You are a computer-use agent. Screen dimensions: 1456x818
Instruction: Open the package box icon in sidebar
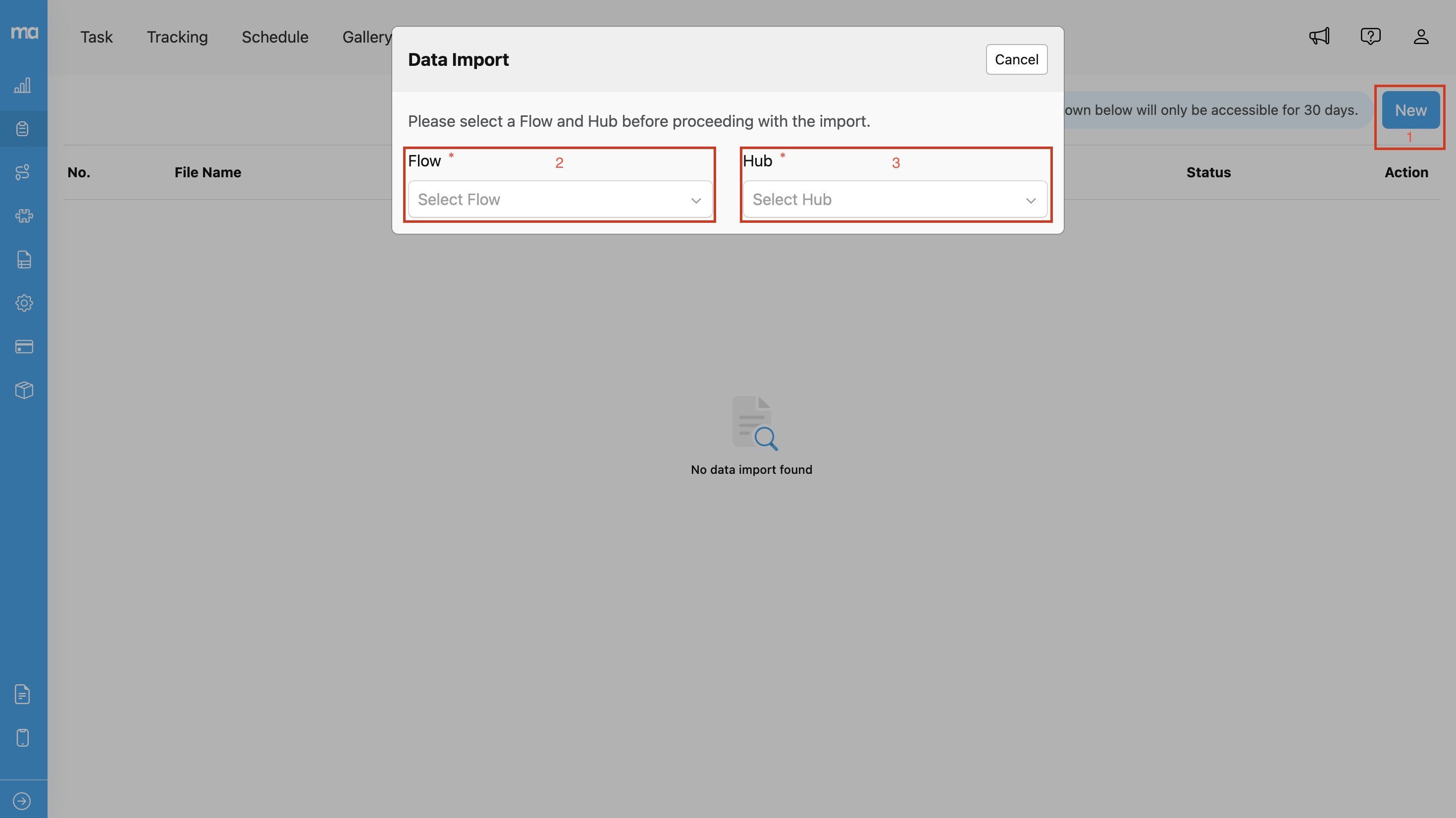[24, 390]
